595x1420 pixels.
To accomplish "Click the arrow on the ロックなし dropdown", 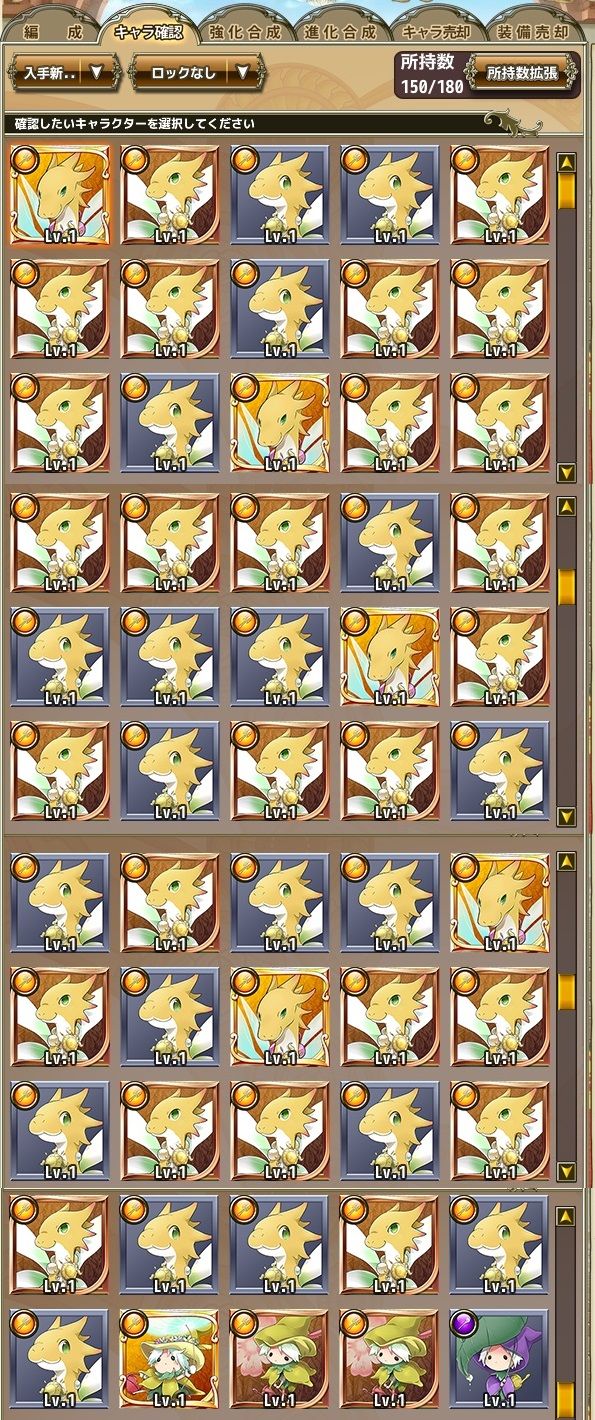I will pyautogui.click(x=243, y=72).
